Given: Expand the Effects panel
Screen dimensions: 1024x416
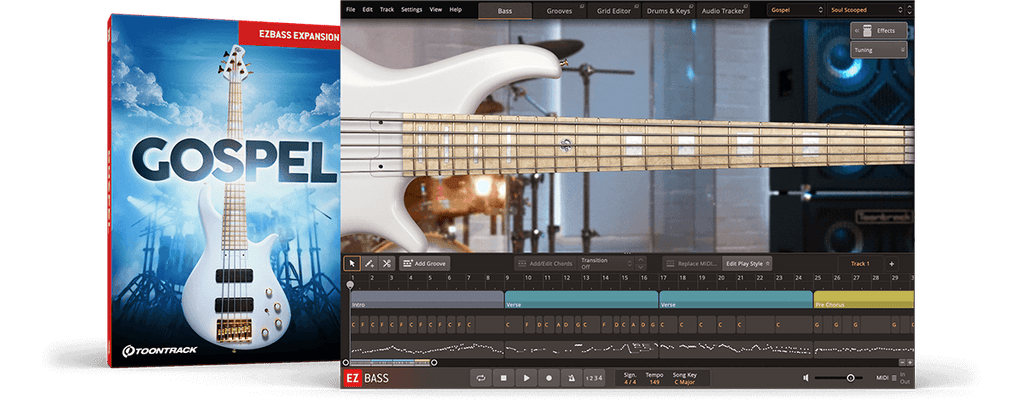Looking at the screenshot, I should coord(878,31).
